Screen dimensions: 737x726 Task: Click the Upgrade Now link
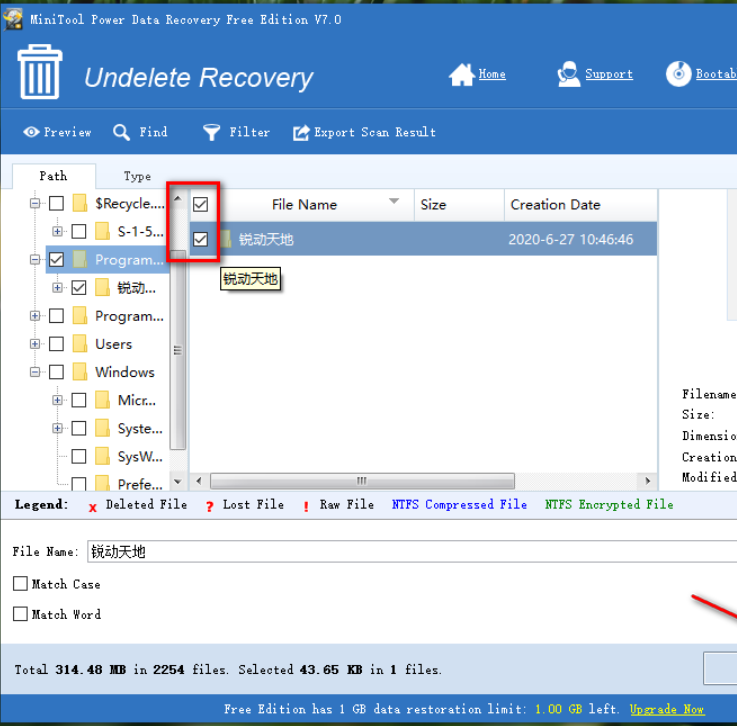tap(666, 709)
